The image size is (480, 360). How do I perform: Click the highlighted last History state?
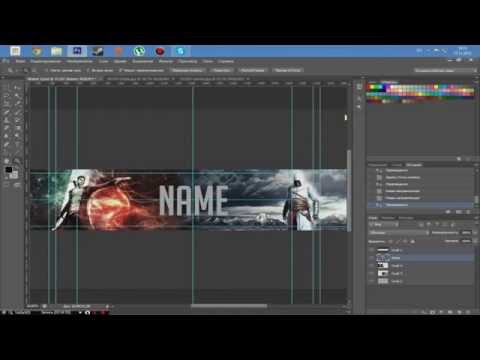[x=421, y=205]
